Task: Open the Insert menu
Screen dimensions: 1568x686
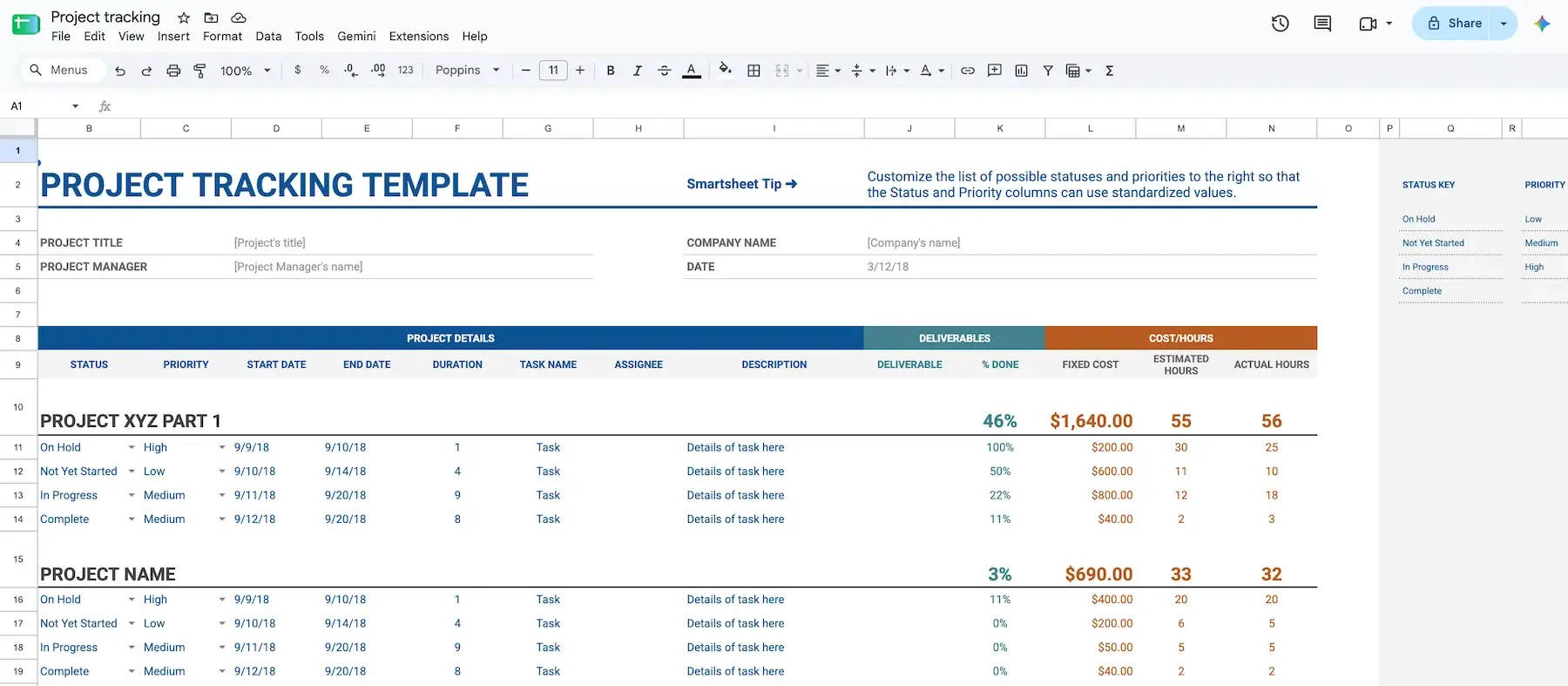Action: 173,36
